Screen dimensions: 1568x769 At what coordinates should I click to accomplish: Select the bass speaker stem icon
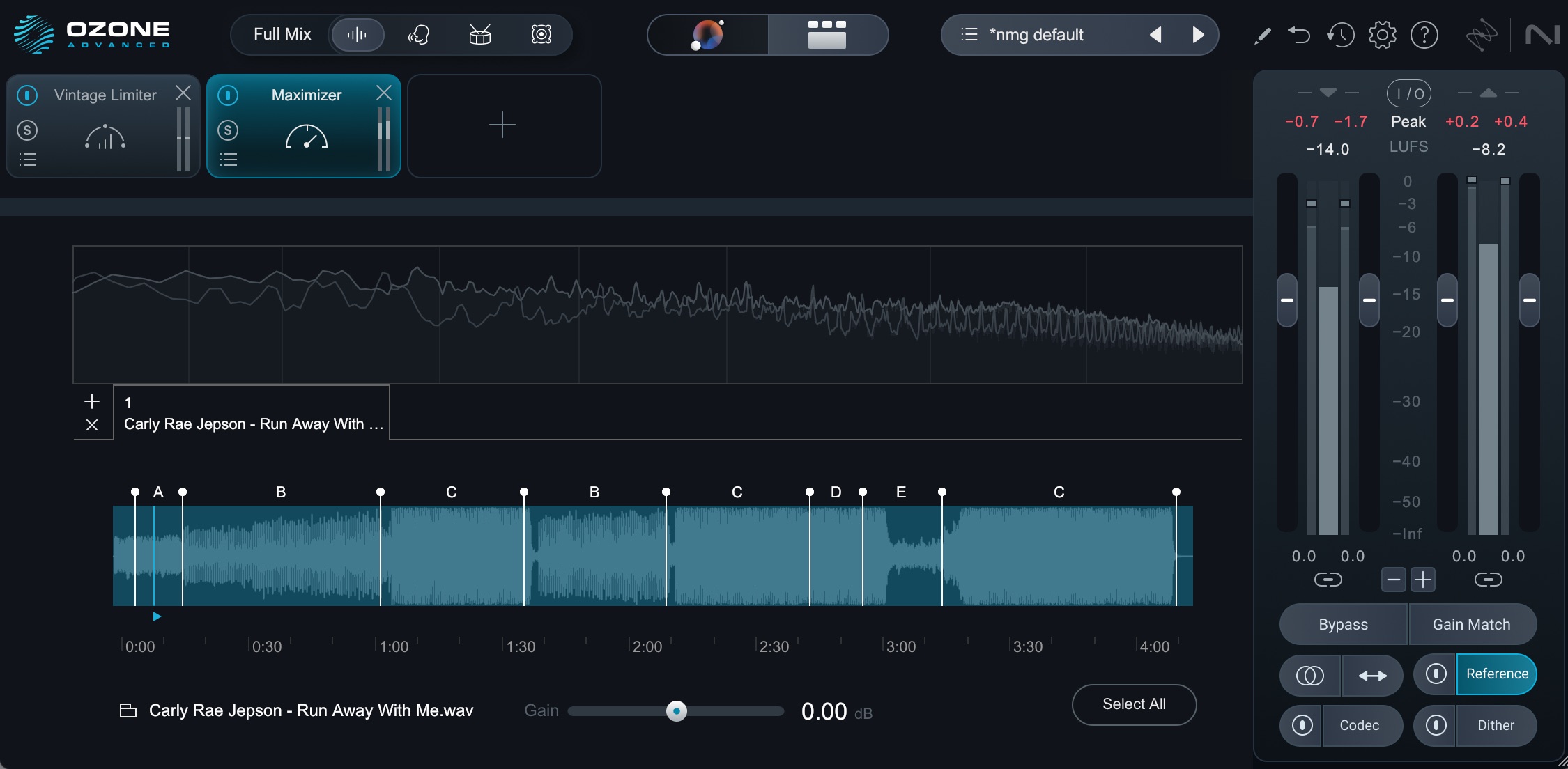[x=541, y=34]
